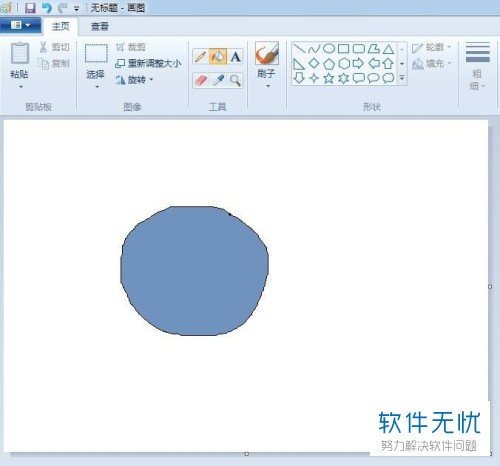500x466 pixels.
Task: Select the Pencil tool
Action: click(200, 56)
